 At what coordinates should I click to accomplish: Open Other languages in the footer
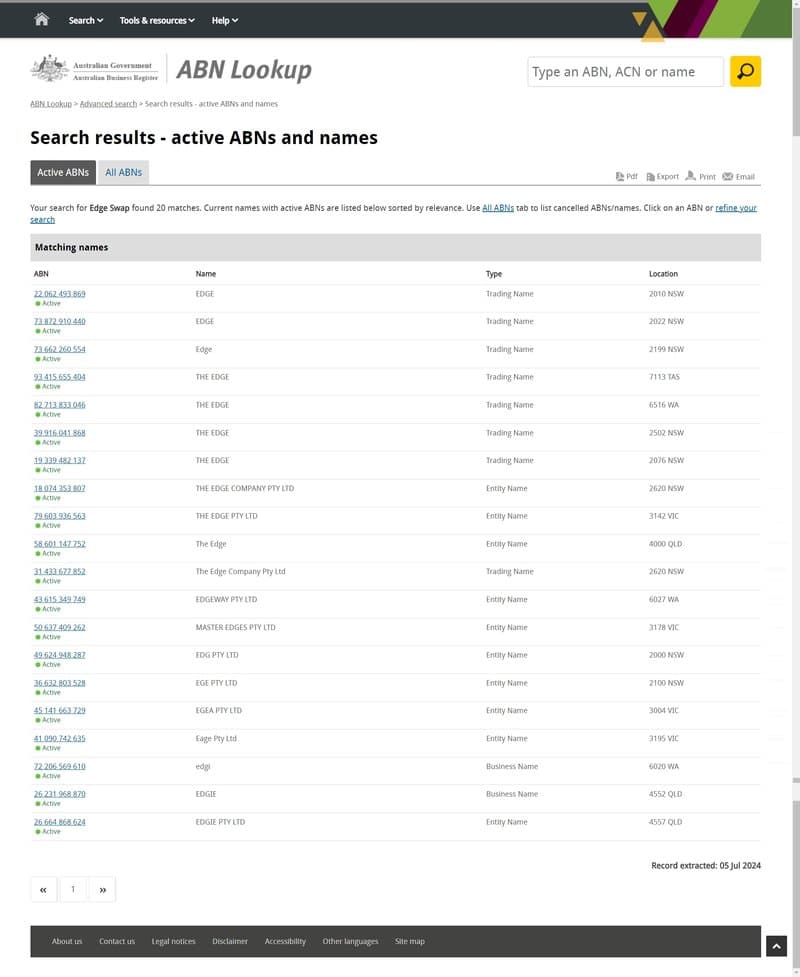[350, 941]
